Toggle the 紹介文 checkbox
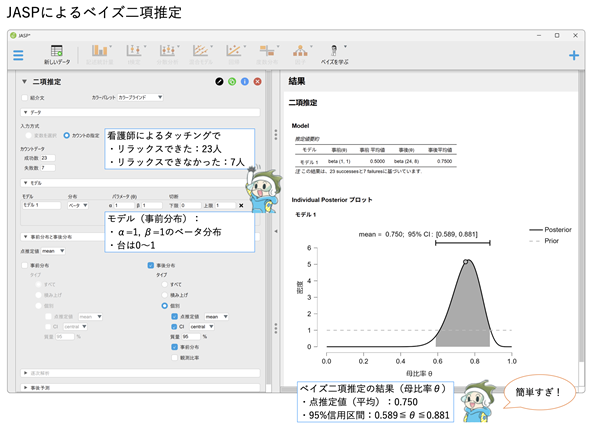This screenshot has width=590, height=427. pos(25,98)
